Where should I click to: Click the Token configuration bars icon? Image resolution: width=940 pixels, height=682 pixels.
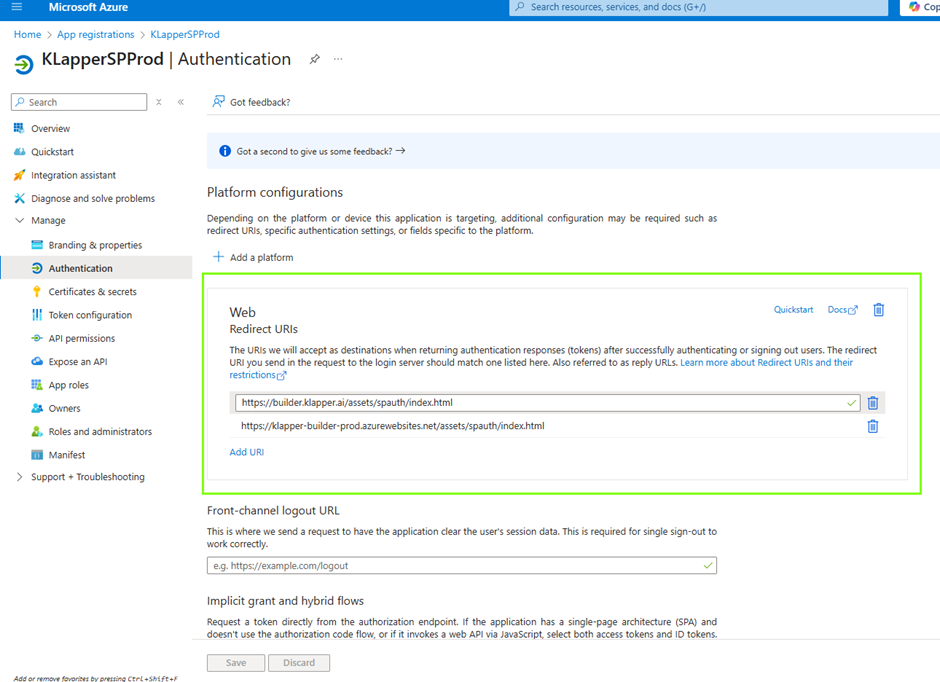click(37, 315)
